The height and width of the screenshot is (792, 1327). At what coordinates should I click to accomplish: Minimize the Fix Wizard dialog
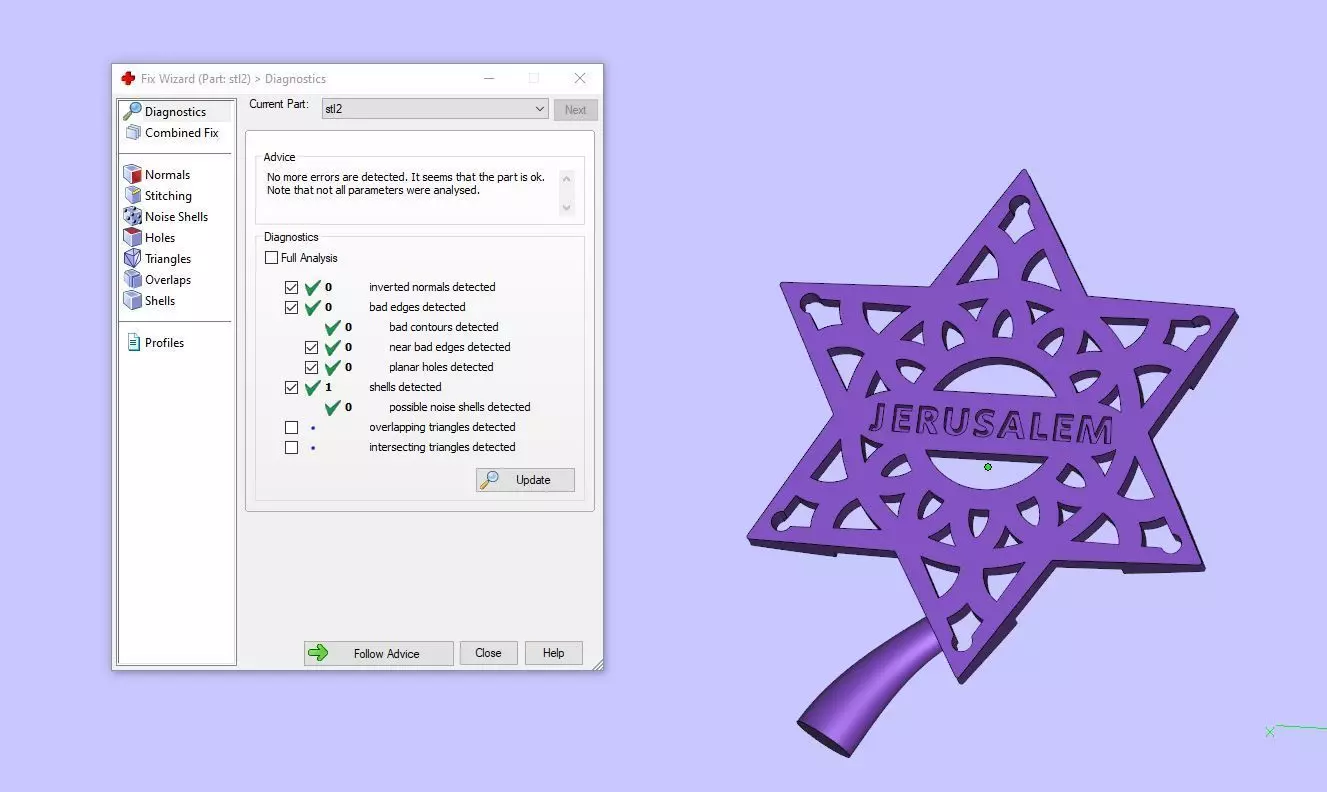coord(489,78)
